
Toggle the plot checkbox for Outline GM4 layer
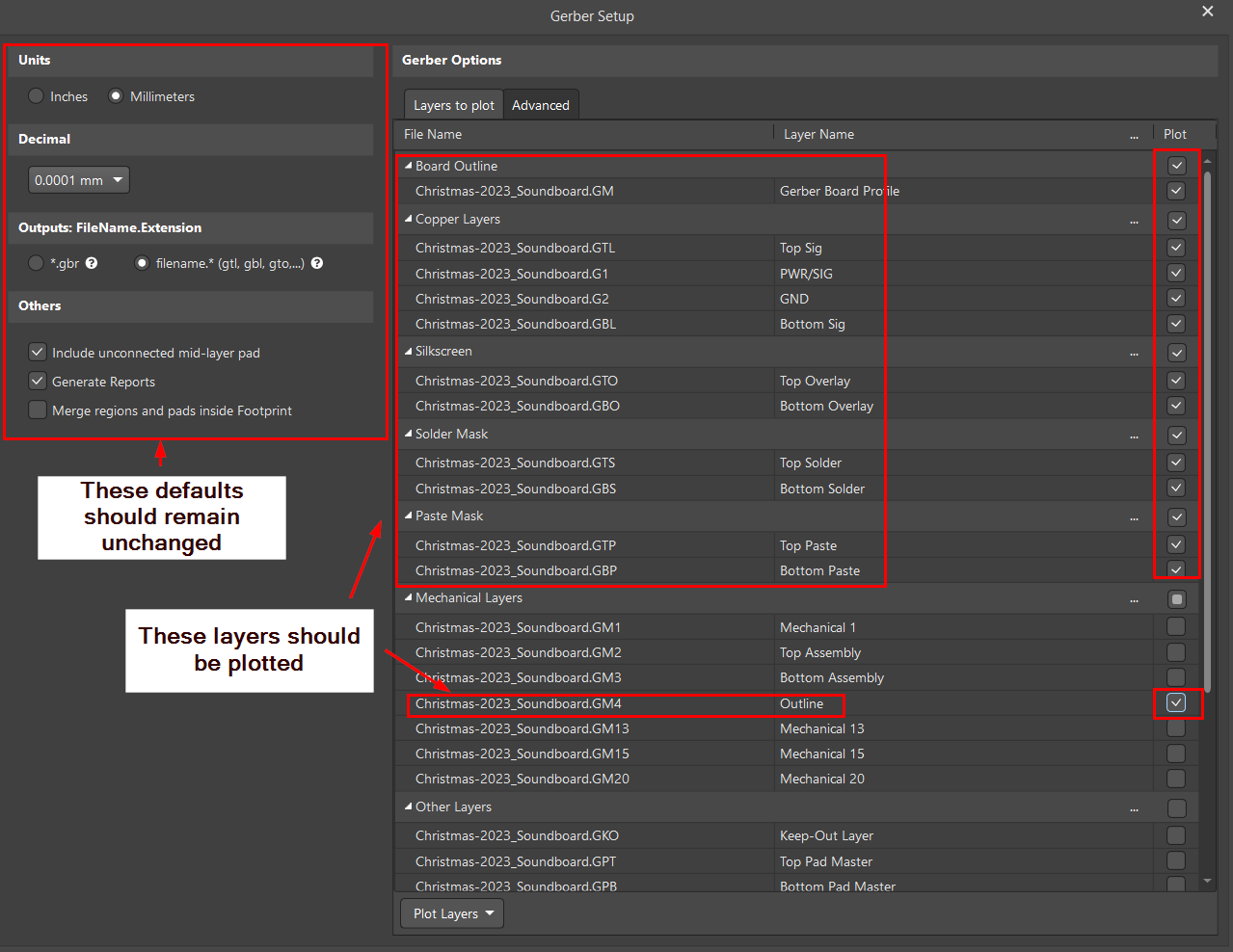(1176, 702)
